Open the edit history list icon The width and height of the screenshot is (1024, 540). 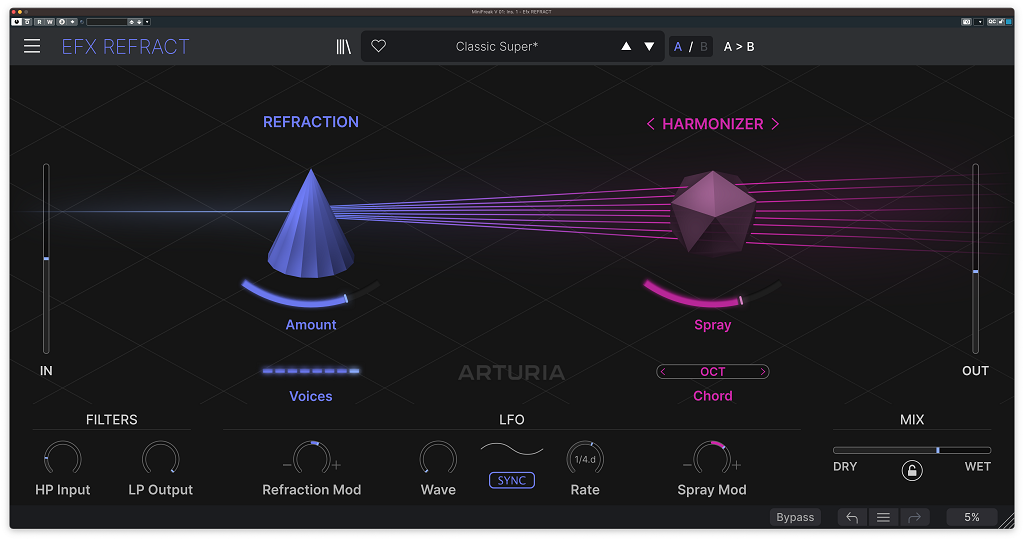(883, 517)
